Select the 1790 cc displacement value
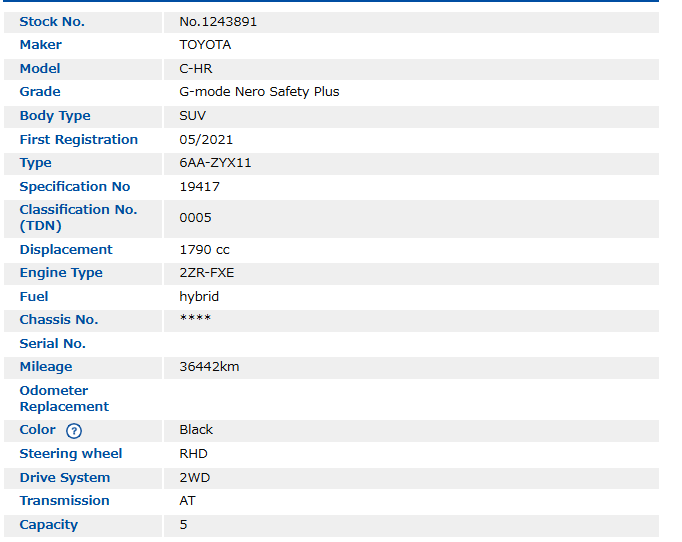 click(x=204, y=250)
